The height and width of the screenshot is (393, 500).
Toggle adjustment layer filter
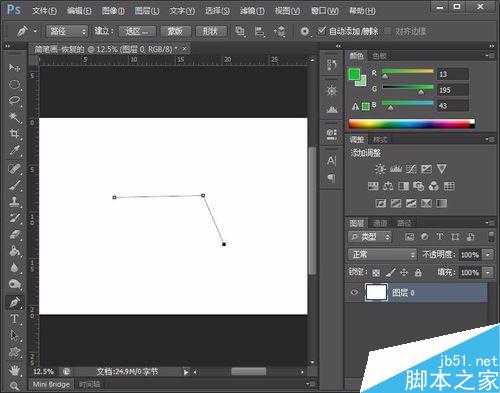tap(424, 237)
